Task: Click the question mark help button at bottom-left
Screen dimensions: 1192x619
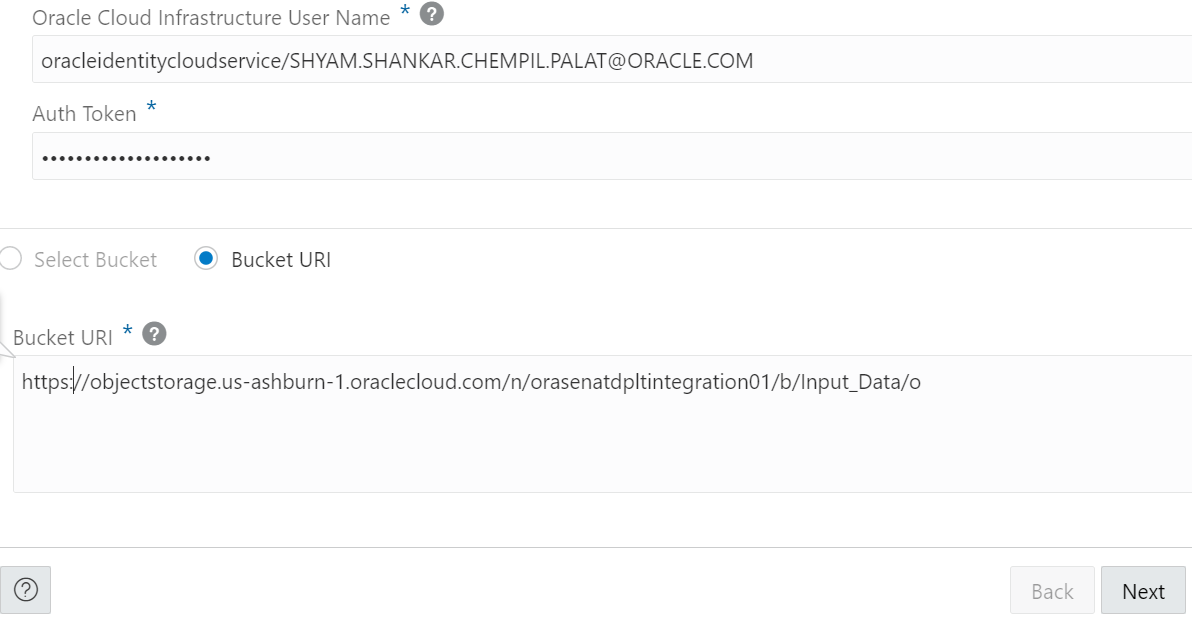Action: point(26,590)
